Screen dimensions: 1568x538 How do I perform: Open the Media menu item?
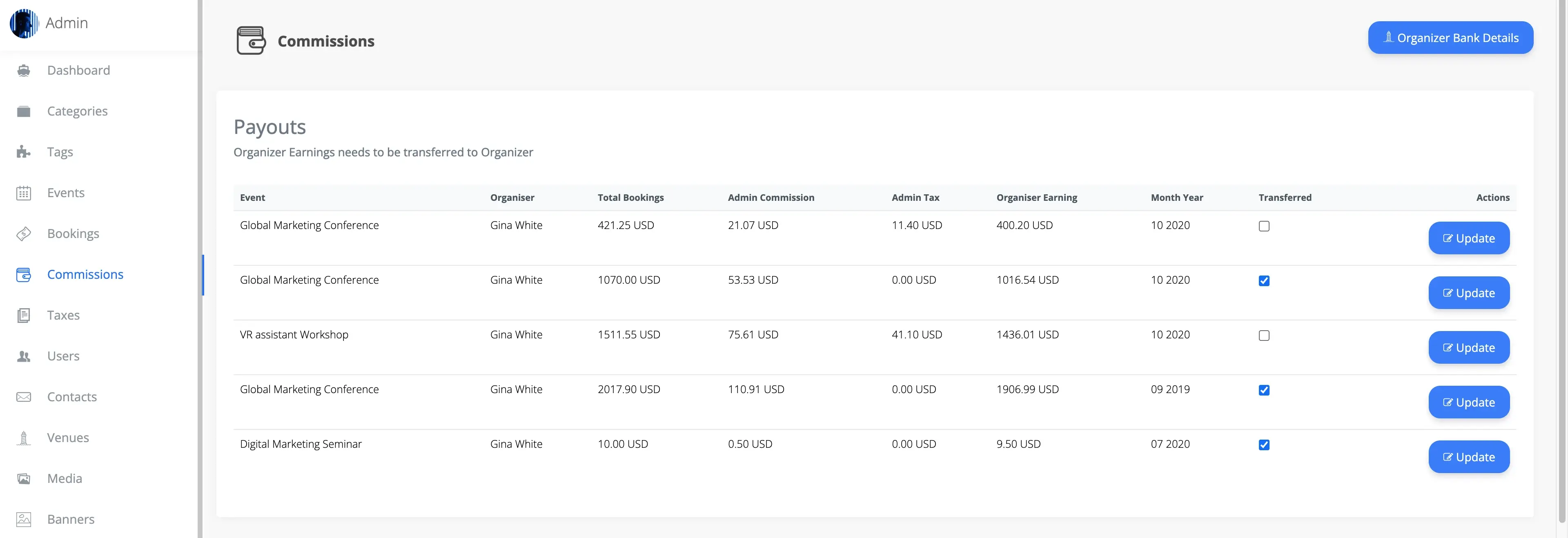[x=65, y=478]
